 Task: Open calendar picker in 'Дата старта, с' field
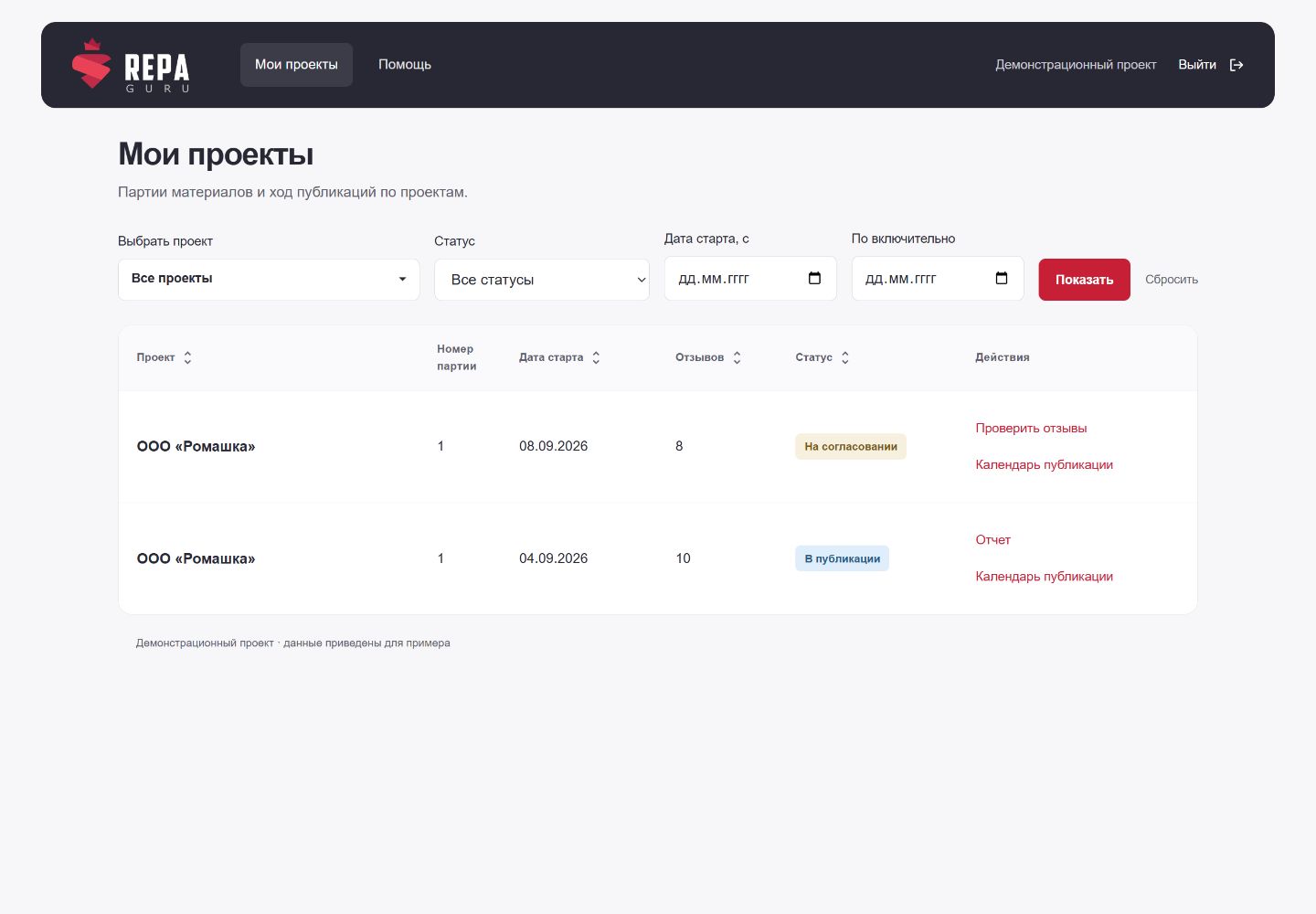point(815,279)
